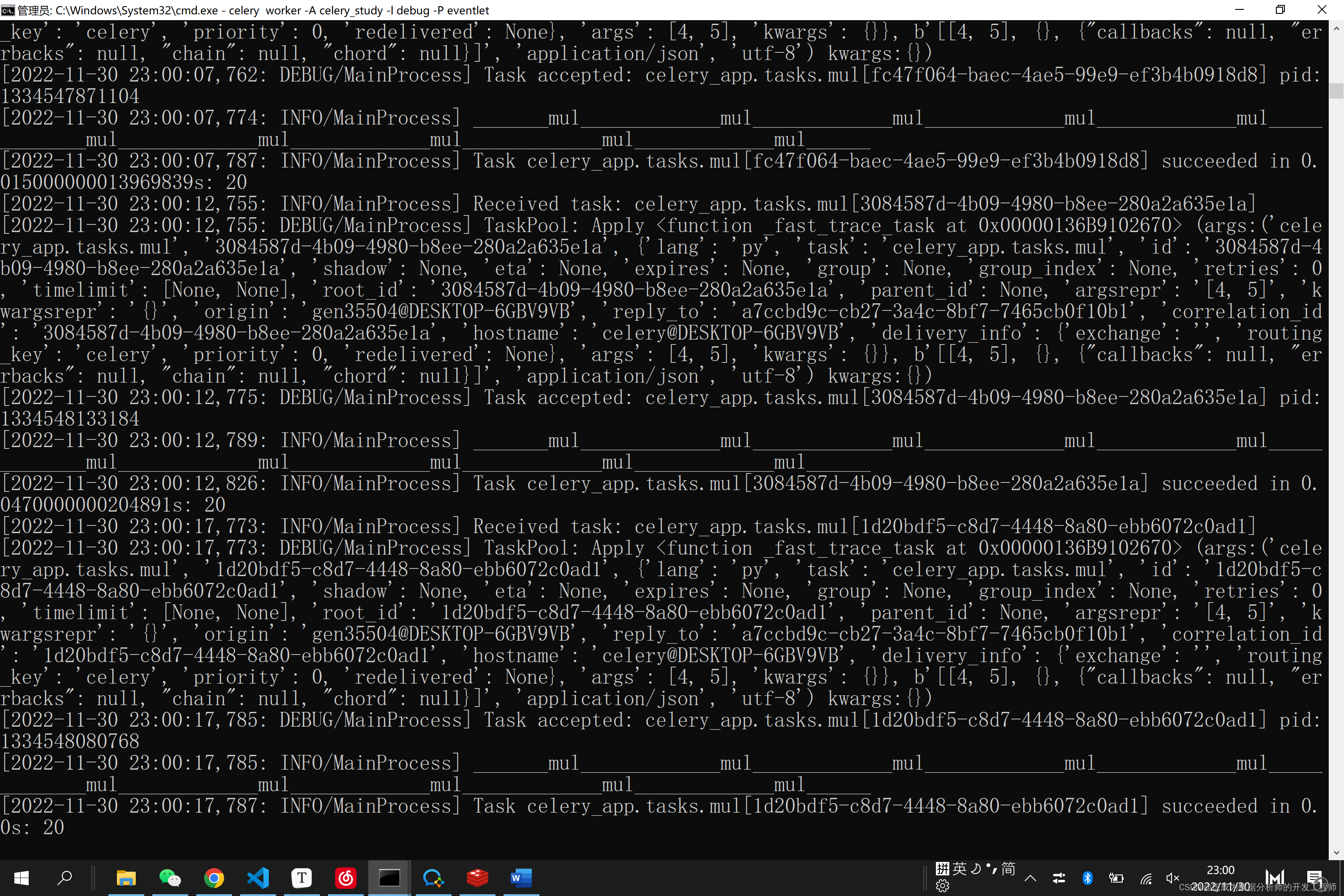The height and width of the screenshot is (896, 1344).
Task: Click 'Task accepted' log at 23:00:17,785
Action: (662, 720)
